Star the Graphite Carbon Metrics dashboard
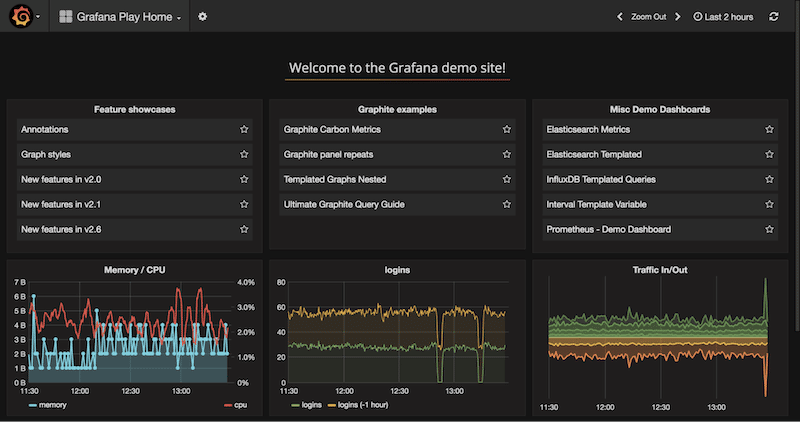 pos(507,130)
